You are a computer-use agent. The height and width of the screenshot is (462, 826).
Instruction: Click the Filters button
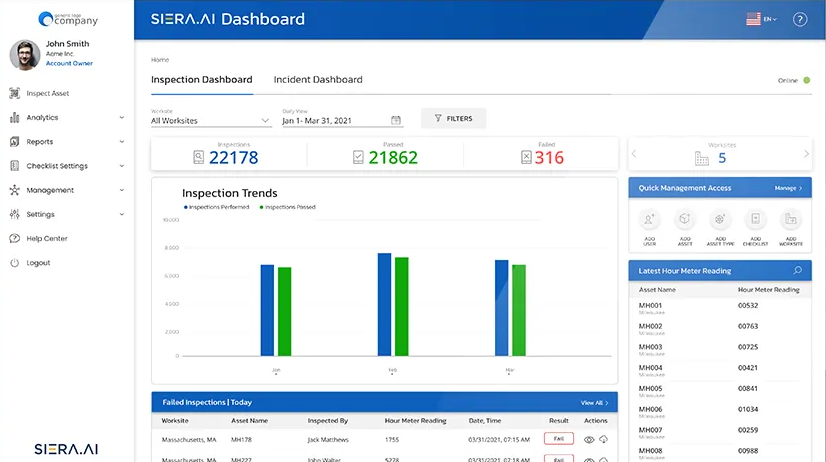pyautogui.click(x=453, y=118)
